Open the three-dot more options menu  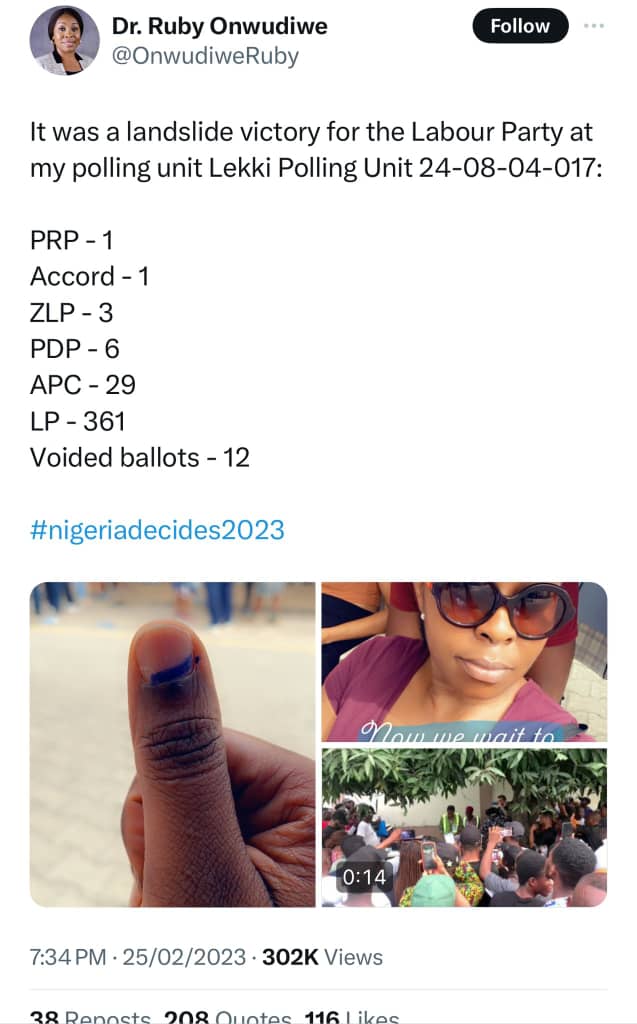[594, 27]
